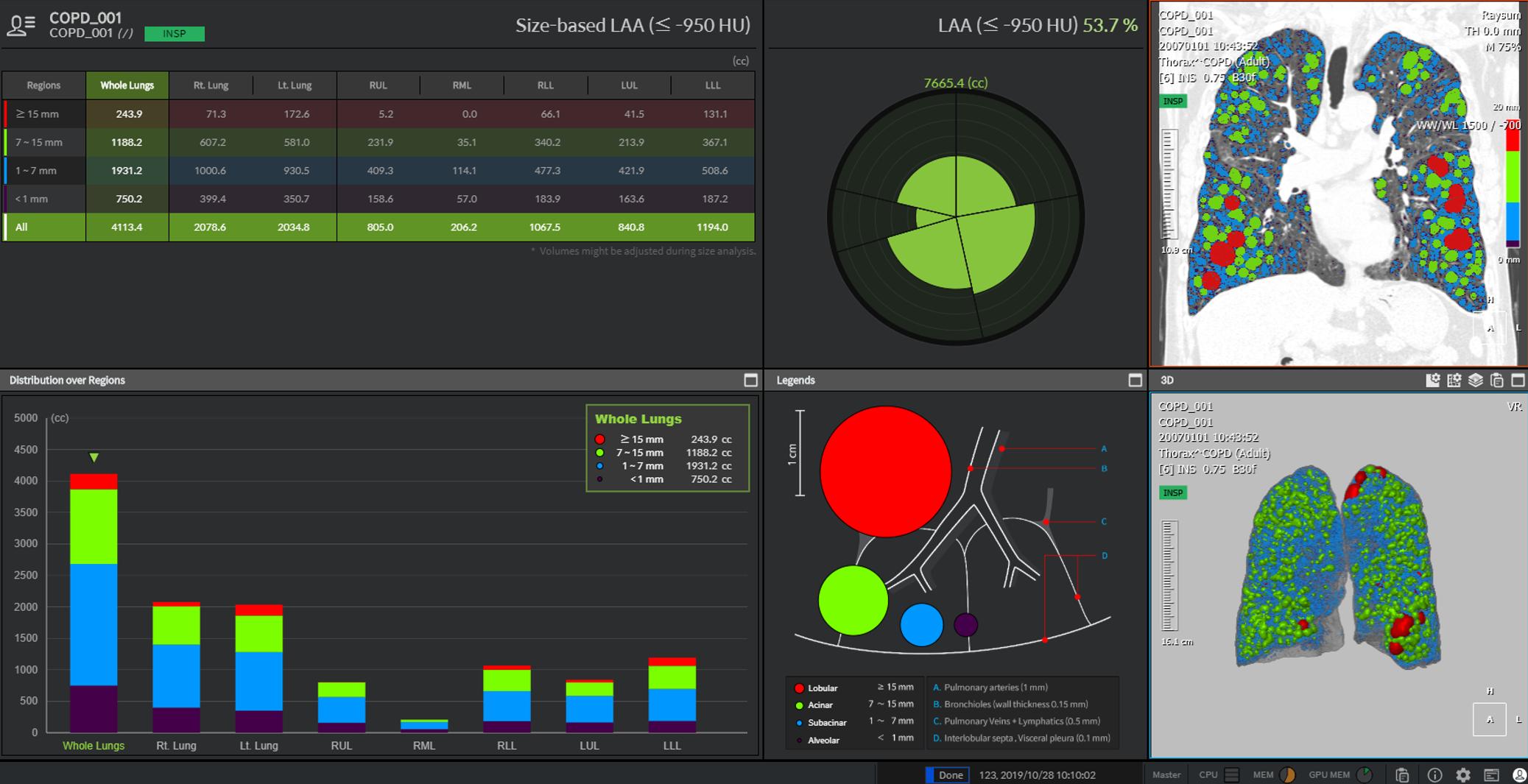Click the layers icon in 3D panel
This screenshot has width=1528, height=784.
pos(1475,381)
